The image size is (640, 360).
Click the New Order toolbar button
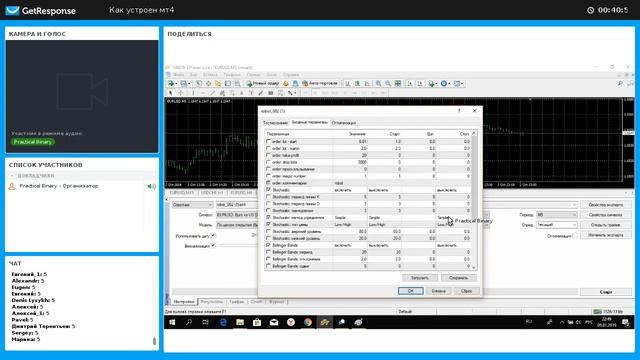pos(263,83)
